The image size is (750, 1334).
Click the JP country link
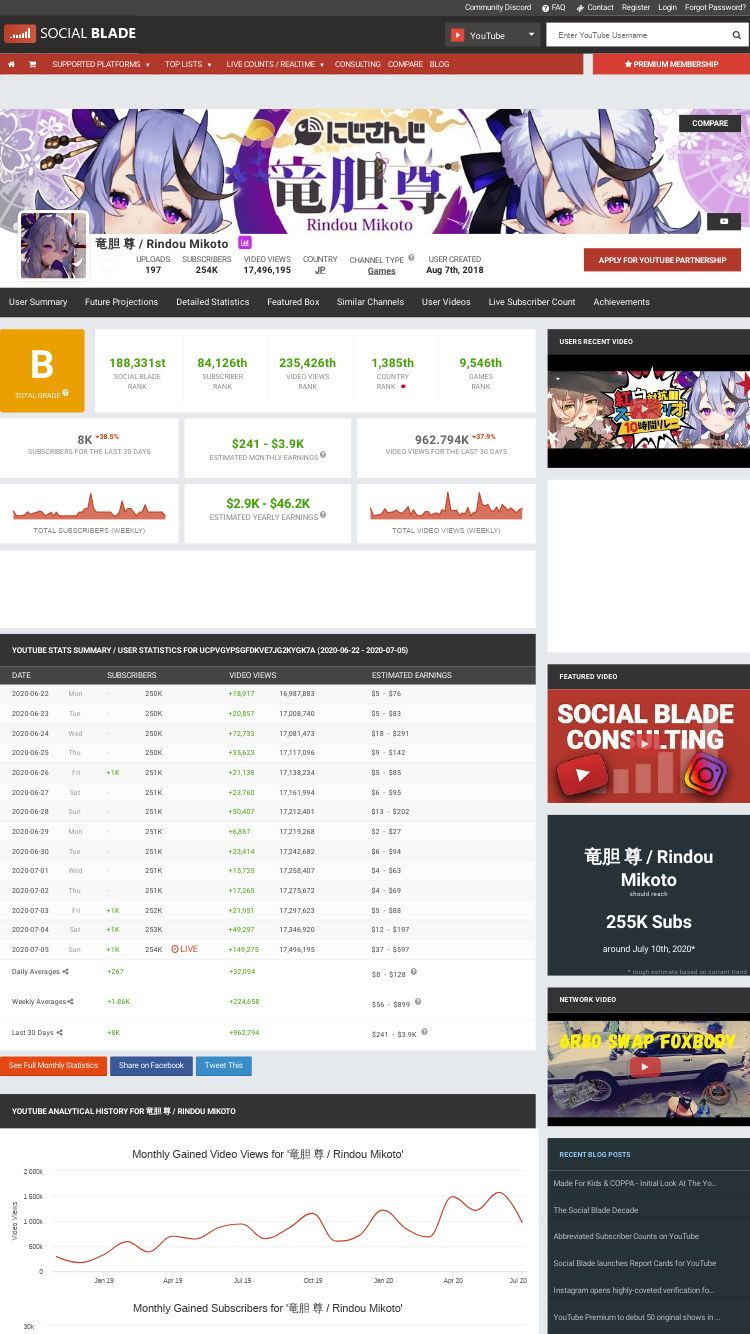point(320,270)
